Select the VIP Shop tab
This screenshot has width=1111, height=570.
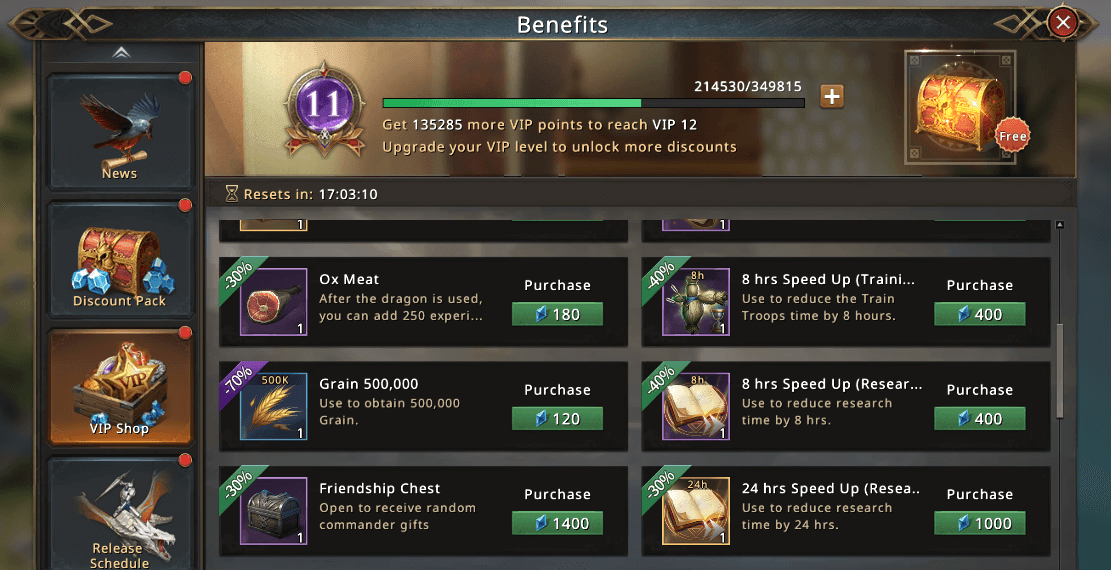point(119,387)
